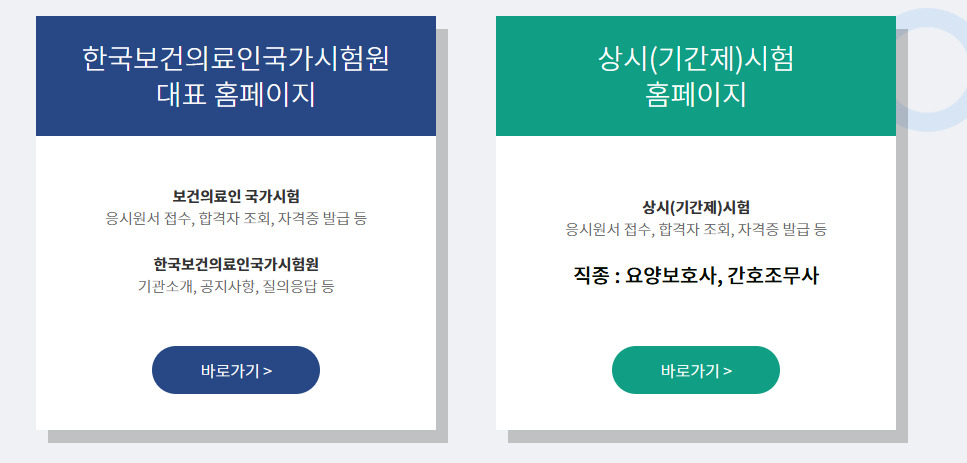Click 상시(기간제)시험 title in green header
Screen dimensions: 967x463
point(696,58)
